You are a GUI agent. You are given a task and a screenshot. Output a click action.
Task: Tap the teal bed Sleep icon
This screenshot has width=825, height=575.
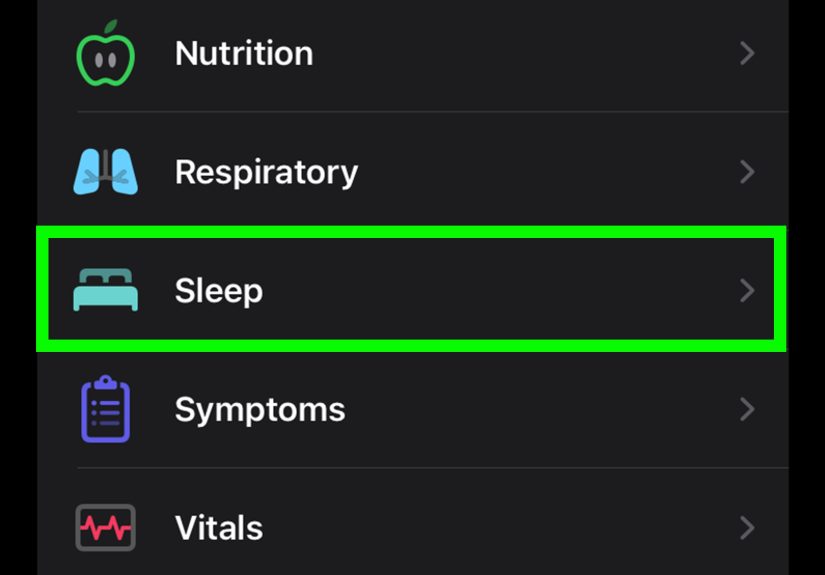105,290
